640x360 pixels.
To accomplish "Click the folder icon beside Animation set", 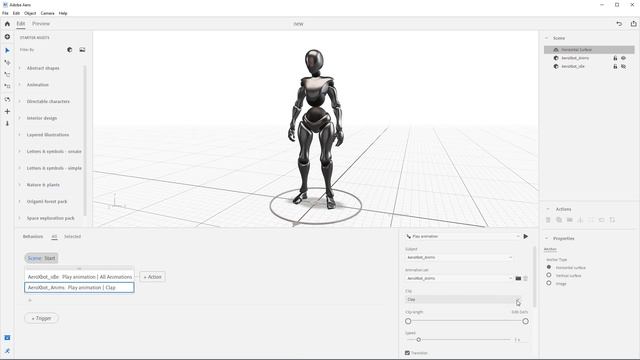I will [x=518, y=278].
